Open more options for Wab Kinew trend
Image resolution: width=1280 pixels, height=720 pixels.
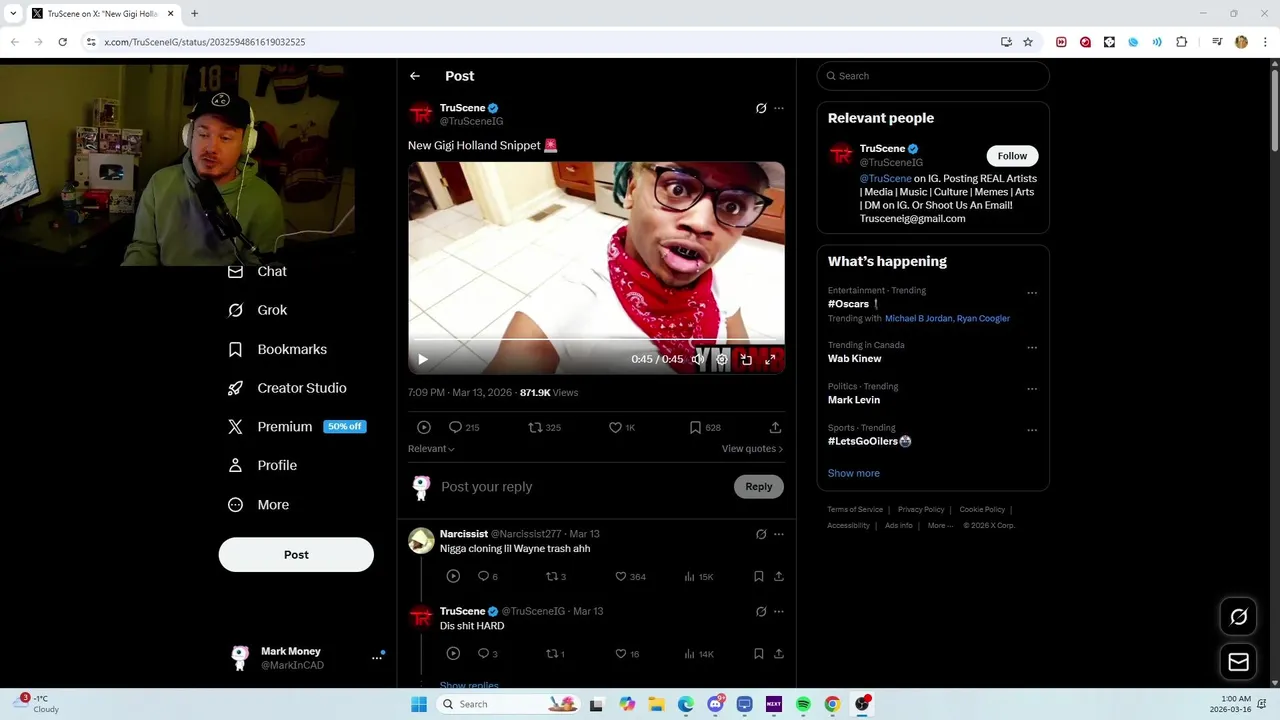(x=1032, y=348)
